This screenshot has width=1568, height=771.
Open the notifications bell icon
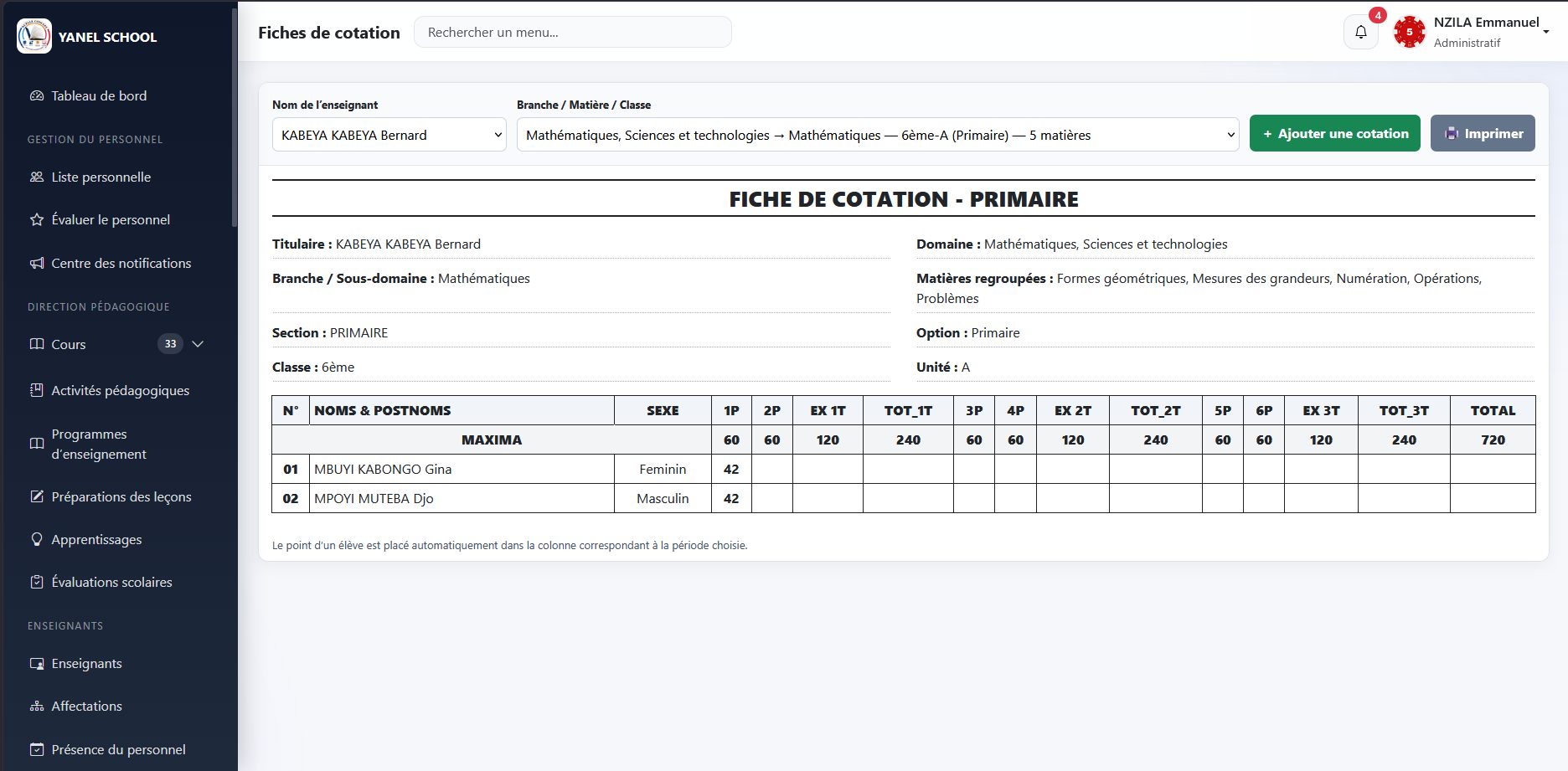click(1361, 32)
